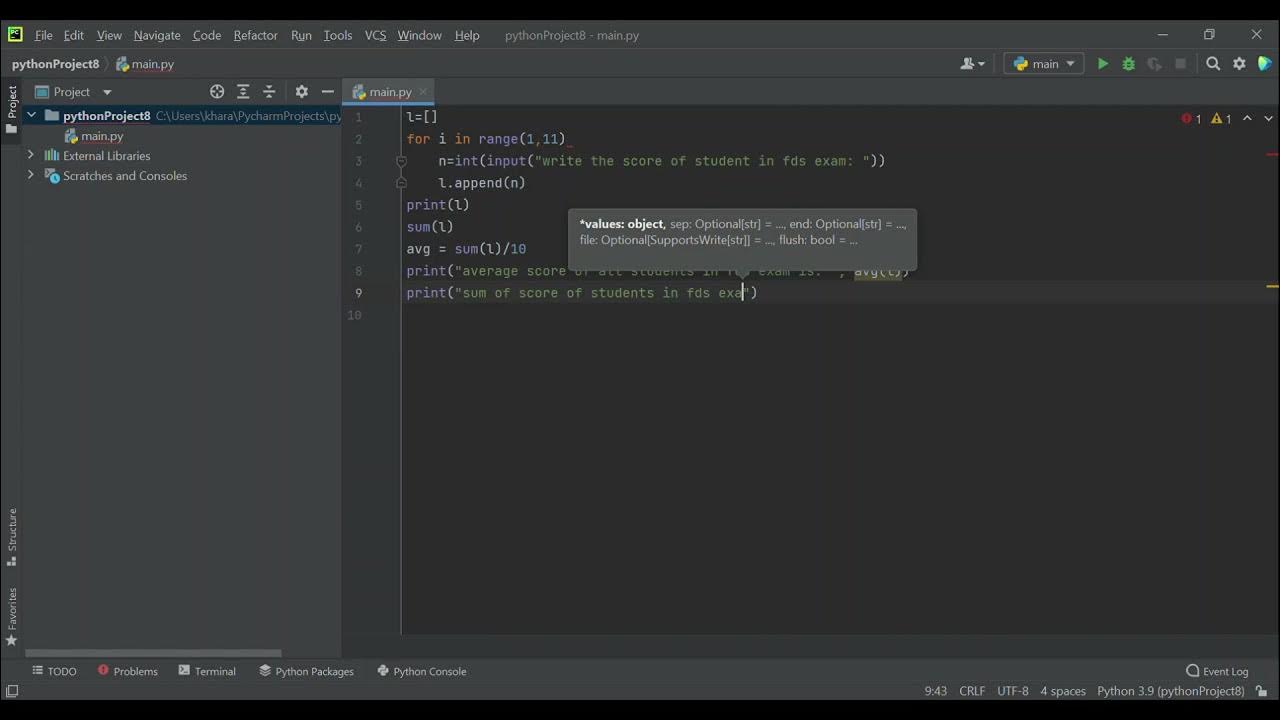Image resolution: width=1280 pixels, height=720 pixels.
Task: Switch to main.py editor tab
Action: click(x=389, y=92)
